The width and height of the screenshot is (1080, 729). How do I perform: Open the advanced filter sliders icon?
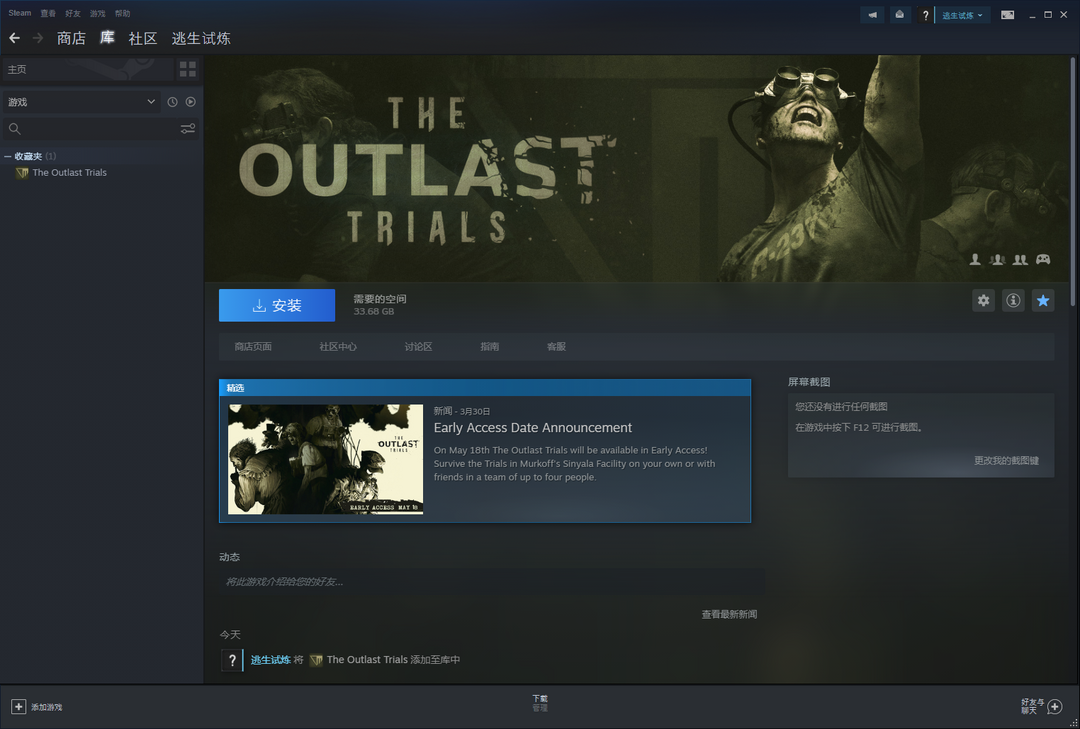(x=188, y=129)
